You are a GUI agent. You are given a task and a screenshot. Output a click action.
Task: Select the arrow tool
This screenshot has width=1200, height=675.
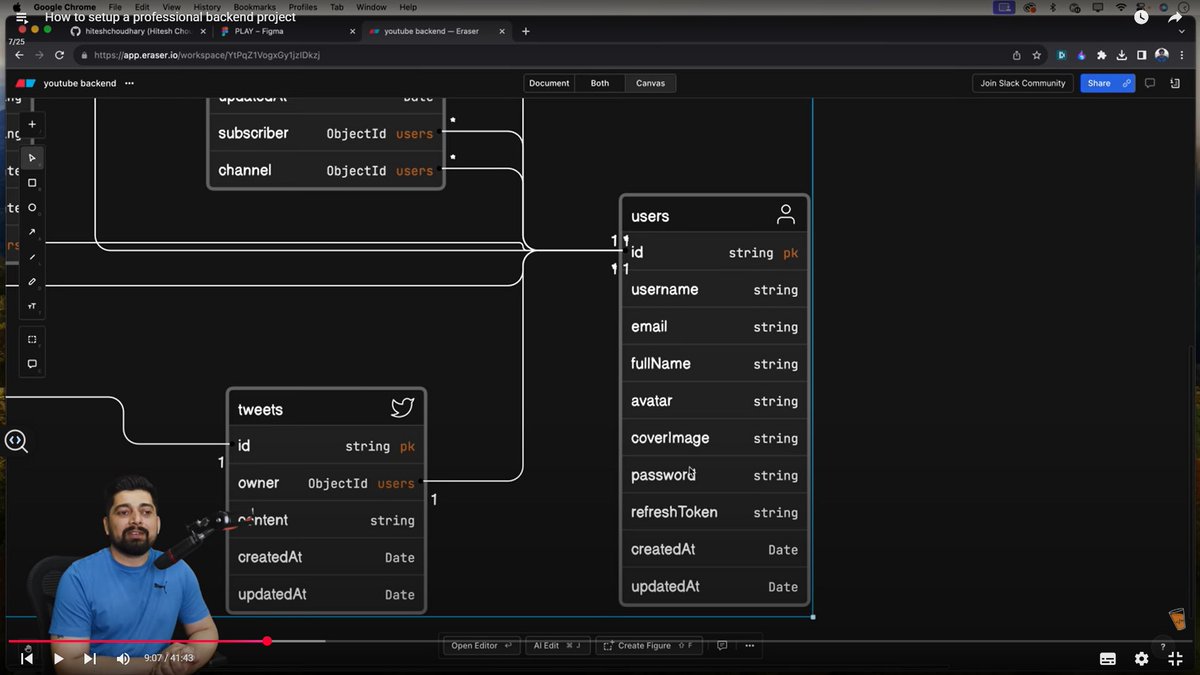point(32,232)
